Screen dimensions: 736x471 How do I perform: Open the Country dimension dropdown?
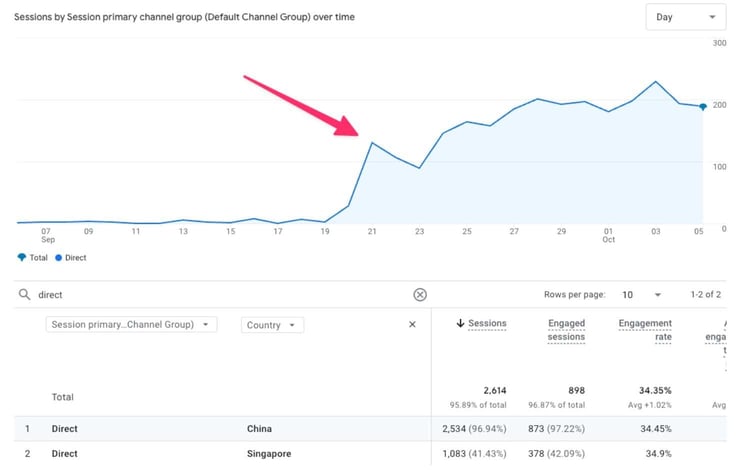point(272,325)
